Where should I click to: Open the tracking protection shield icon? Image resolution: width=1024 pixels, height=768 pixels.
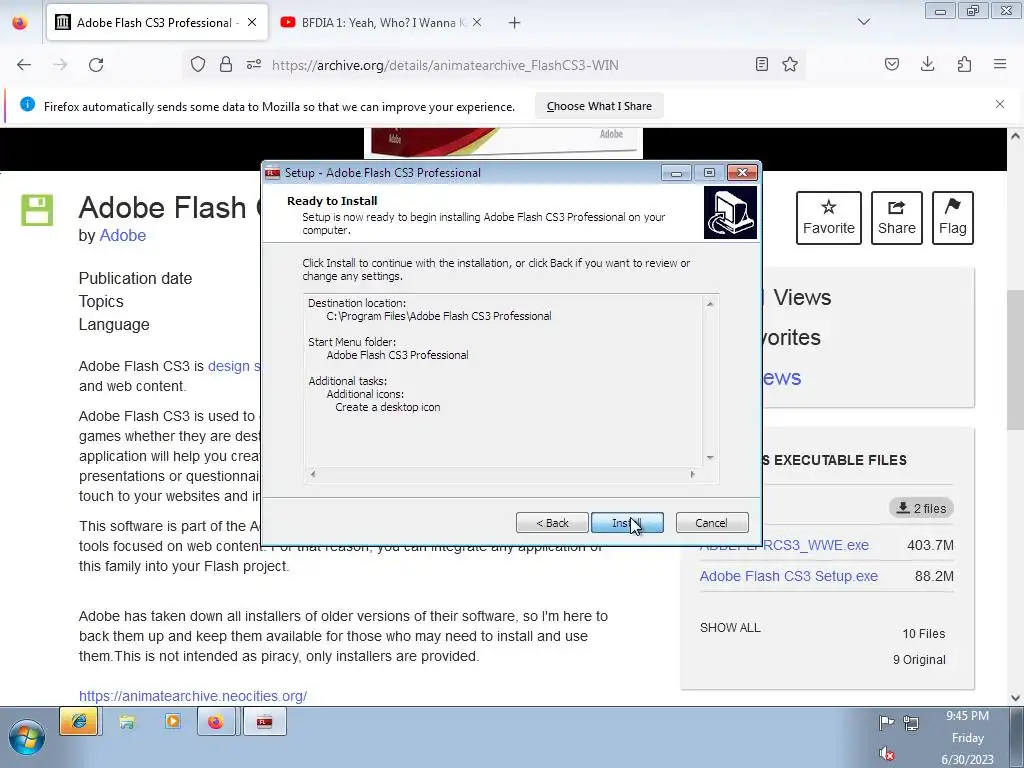198,64
